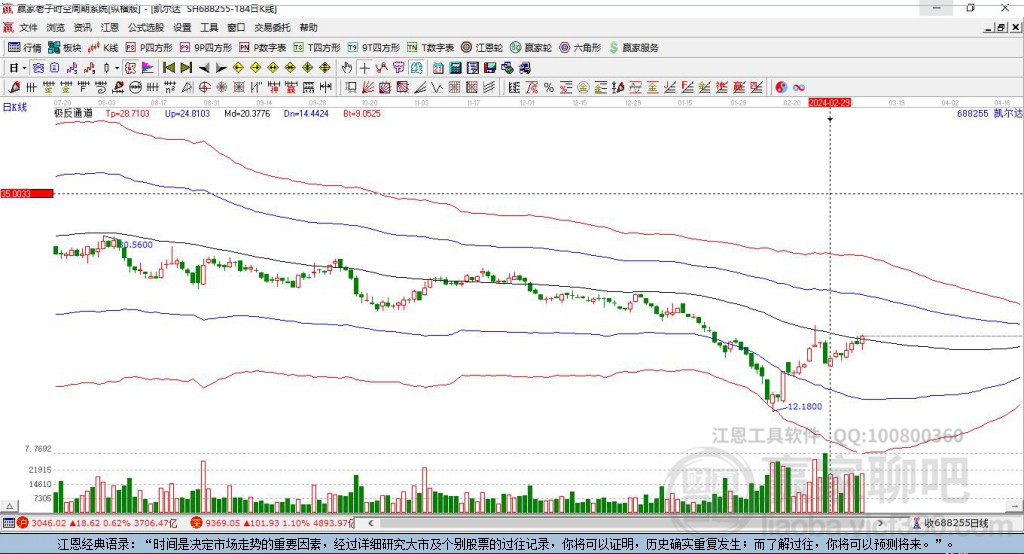Select the Up=24.8103 indicator value

[x=187, y=113]
